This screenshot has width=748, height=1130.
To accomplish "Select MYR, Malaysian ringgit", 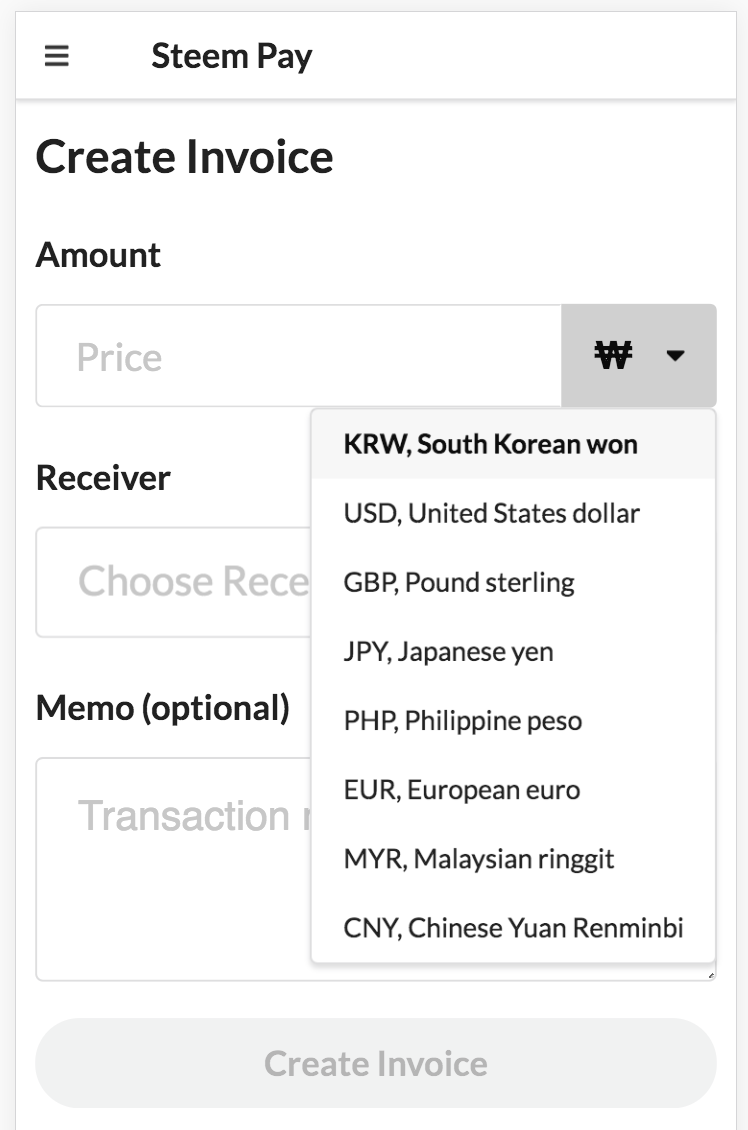I will point(478,859).
